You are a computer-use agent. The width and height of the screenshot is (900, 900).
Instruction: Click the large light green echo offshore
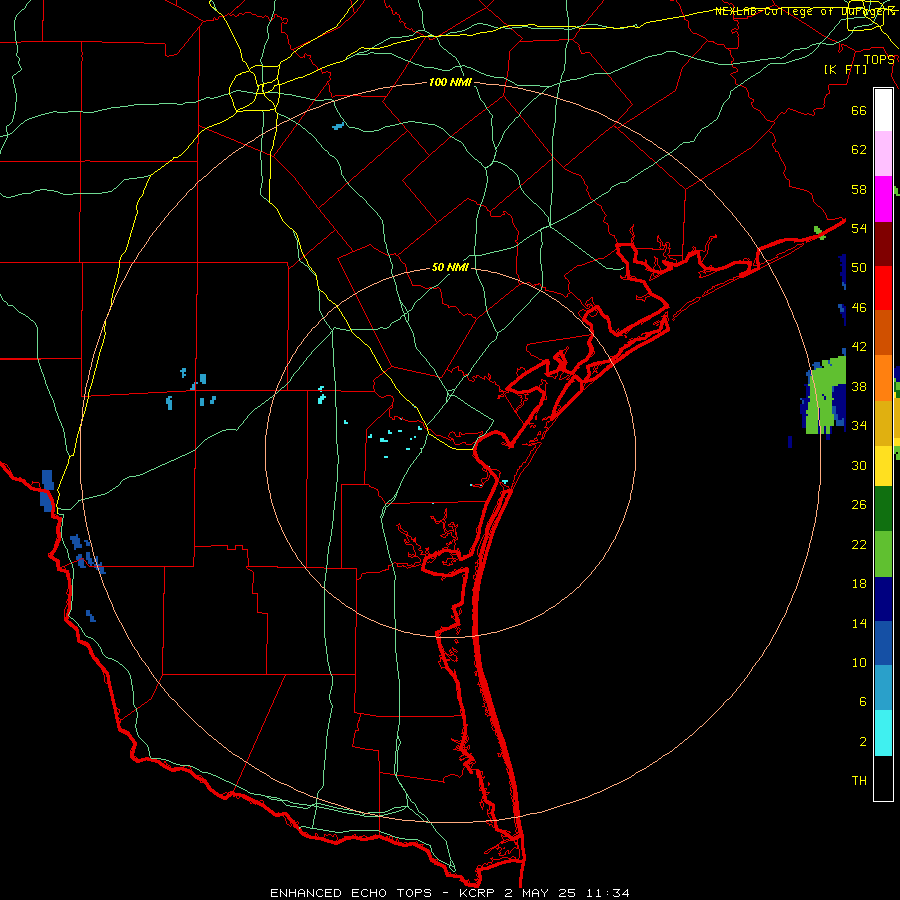825,396
